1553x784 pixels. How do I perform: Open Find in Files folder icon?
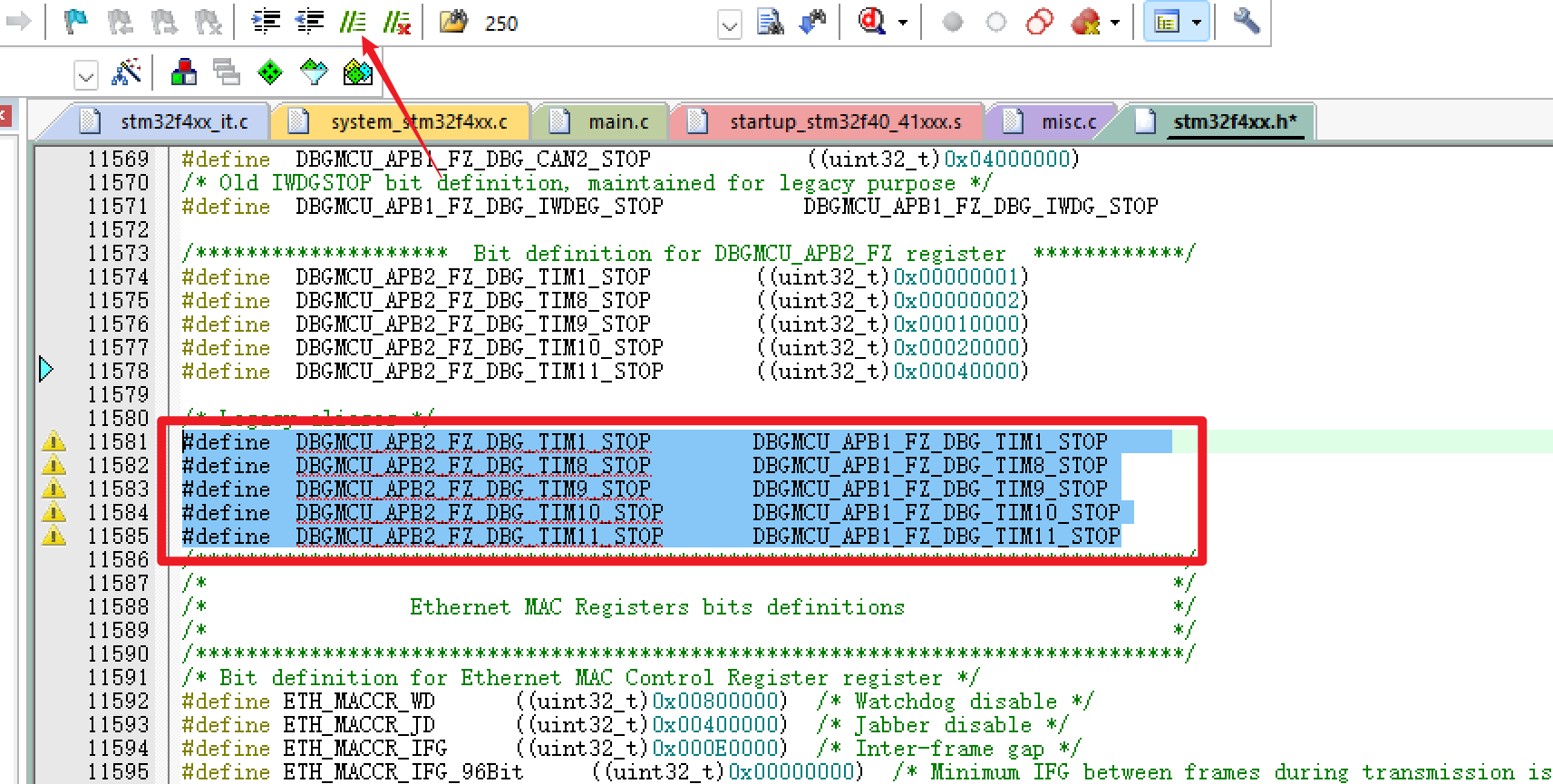[453, 21]
